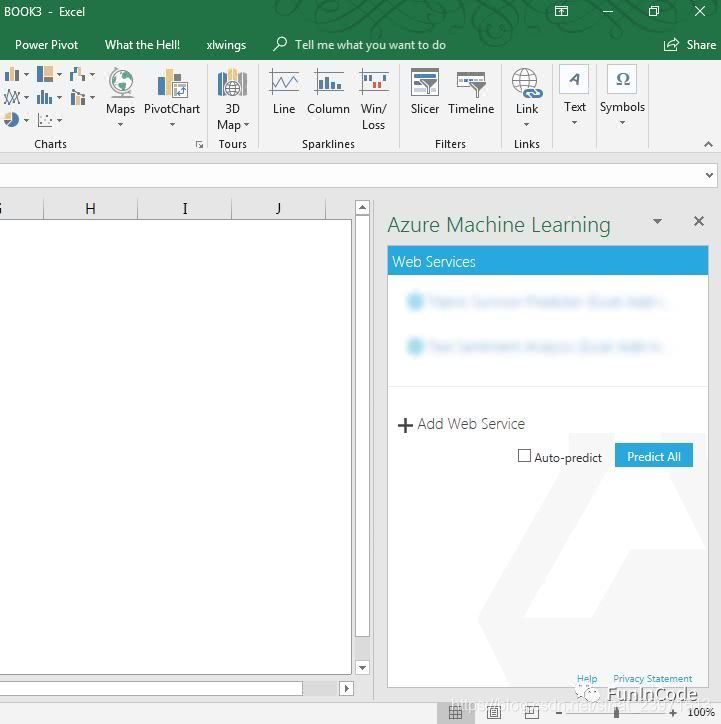Viewport: 721px width, 724px height.
Task: Open the Power Pivot tab
Action: click(47, 45)
